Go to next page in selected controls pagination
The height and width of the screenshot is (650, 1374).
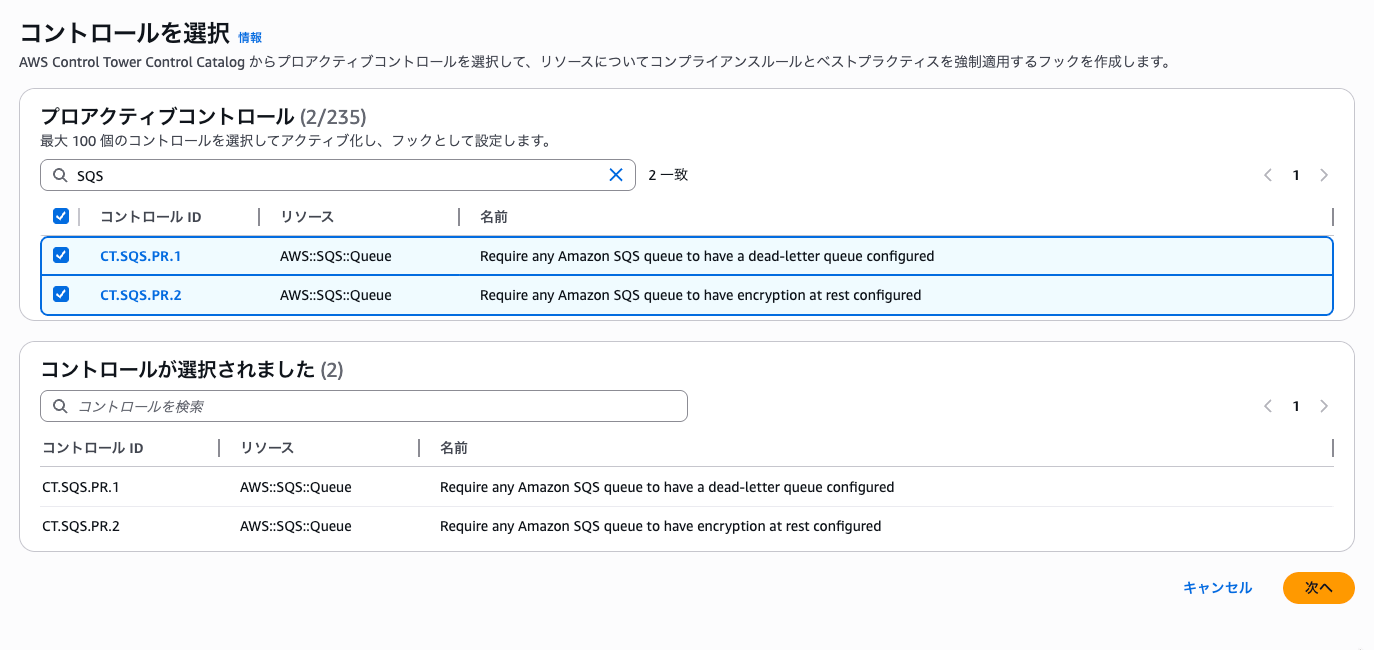1324,406
